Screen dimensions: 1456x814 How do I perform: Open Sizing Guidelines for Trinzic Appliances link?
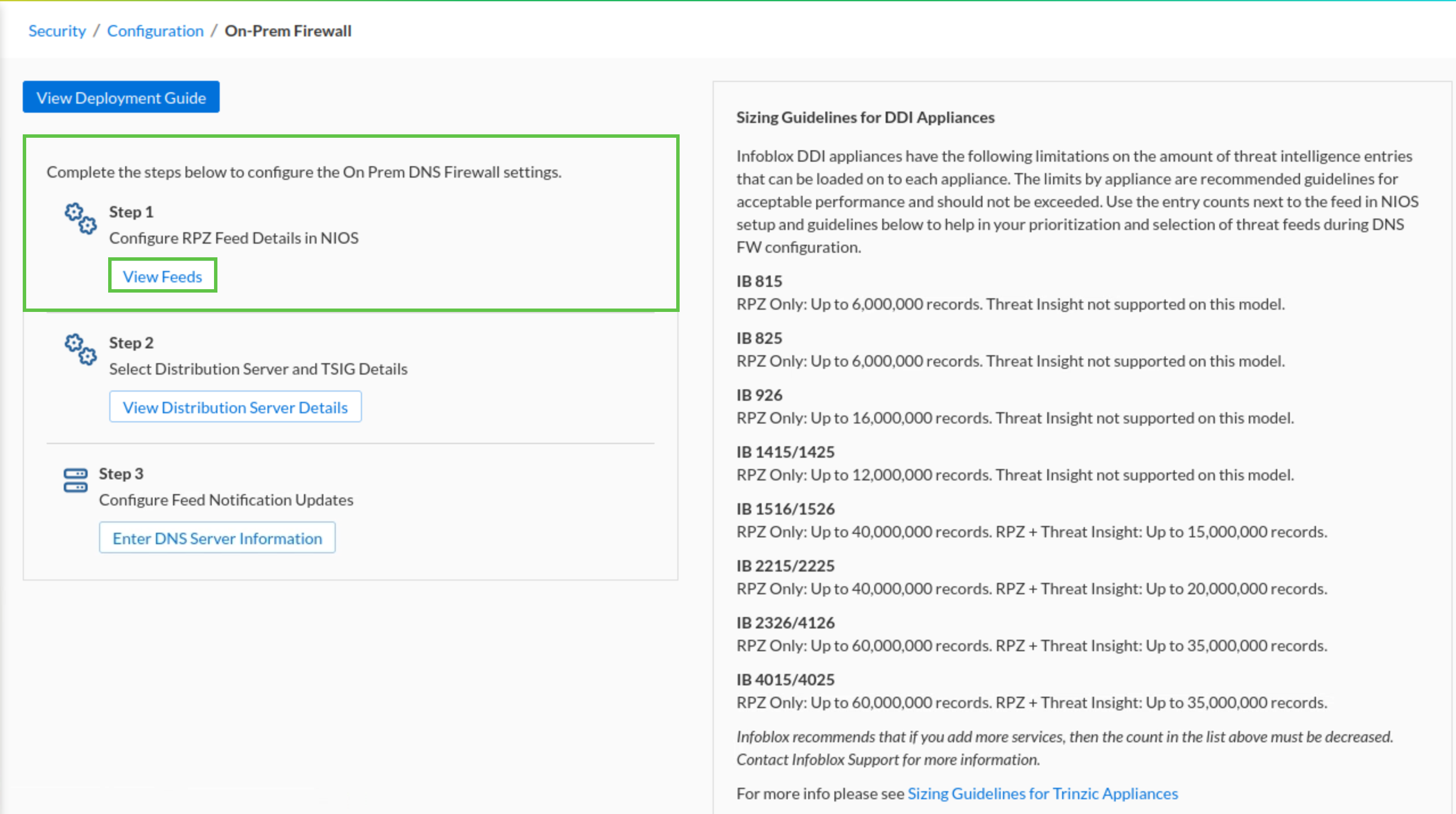tap(1043, 794)
